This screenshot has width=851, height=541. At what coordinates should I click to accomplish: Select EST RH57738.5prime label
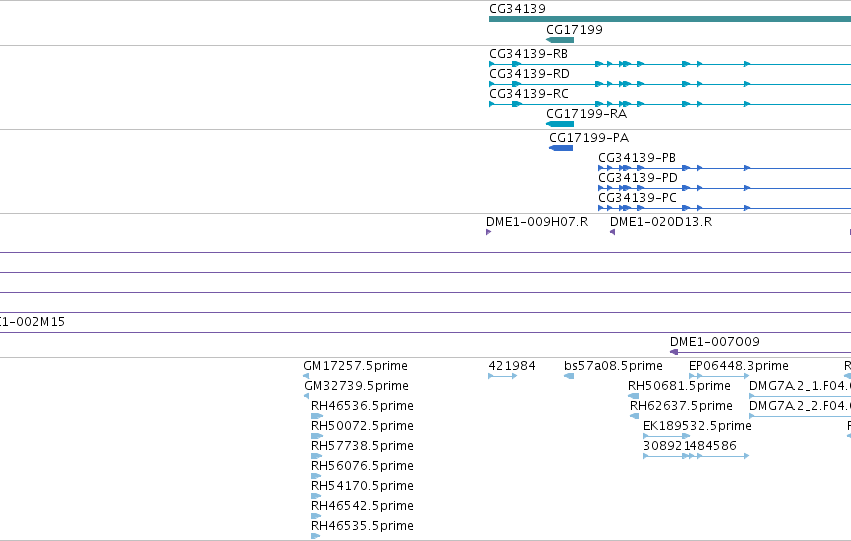(x=362, y=446)
